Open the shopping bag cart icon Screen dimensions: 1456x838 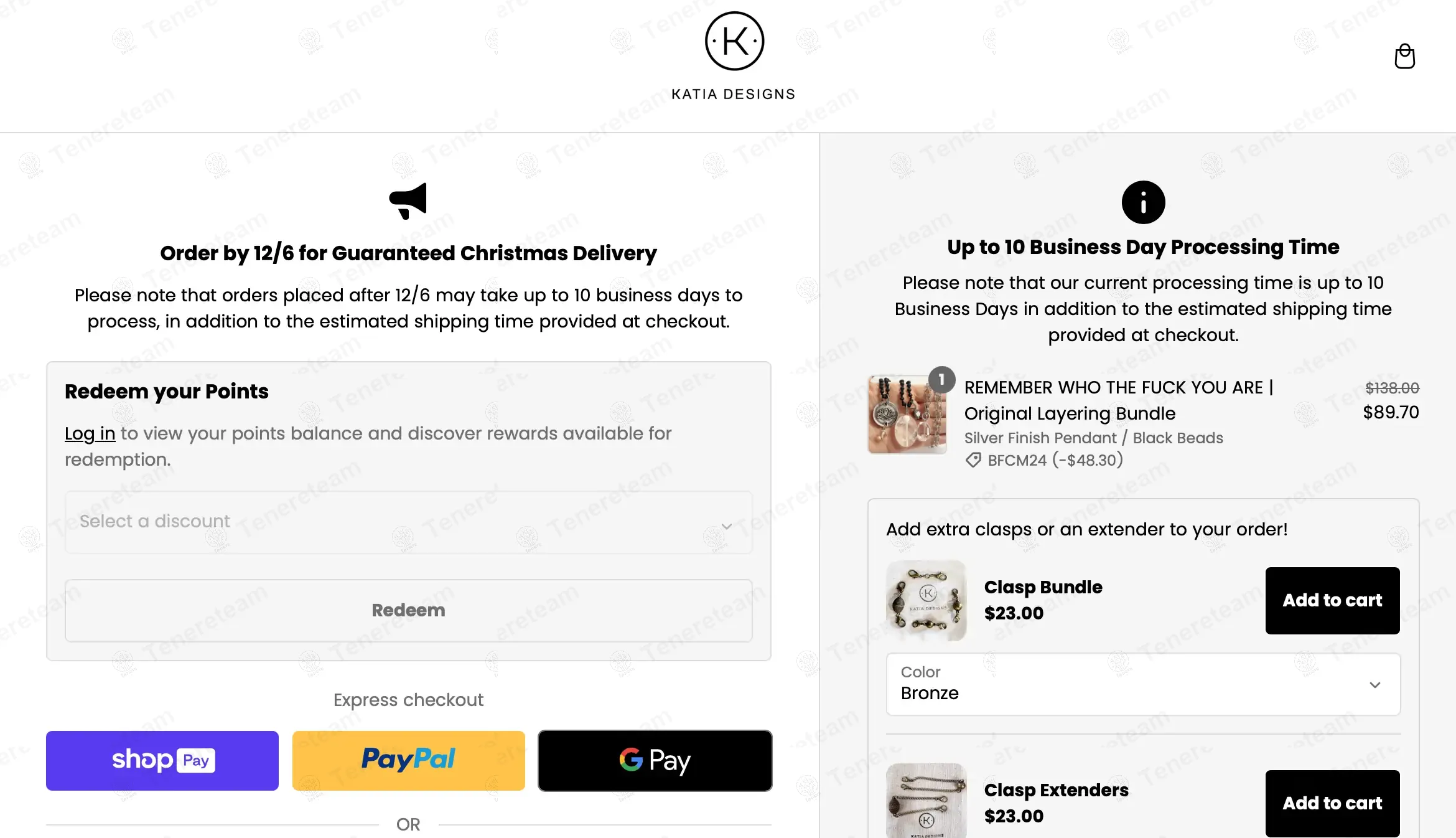(x=1404, y=57)
